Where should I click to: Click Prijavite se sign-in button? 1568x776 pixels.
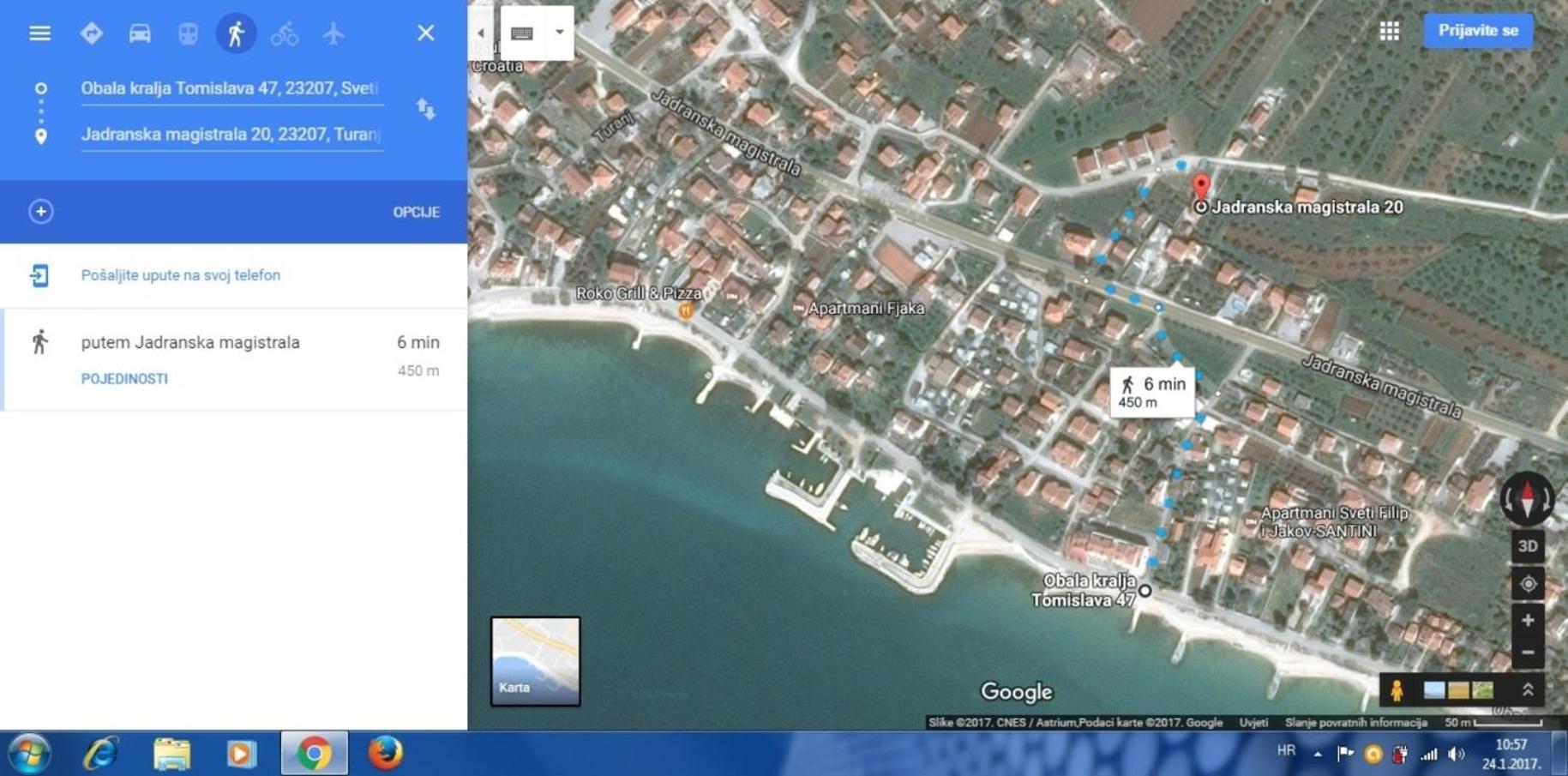point(1478,31)
